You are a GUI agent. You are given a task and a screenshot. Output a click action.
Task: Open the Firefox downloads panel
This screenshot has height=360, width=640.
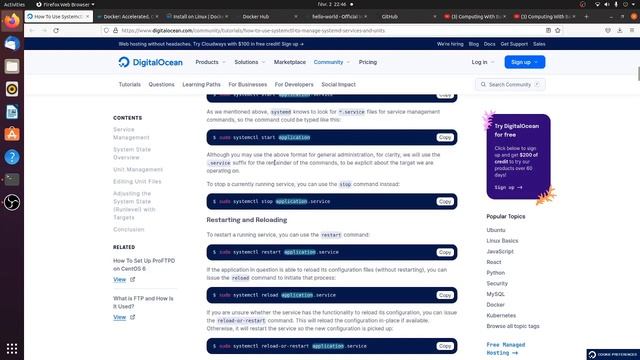pyautogui.click(x=620, y=31)
